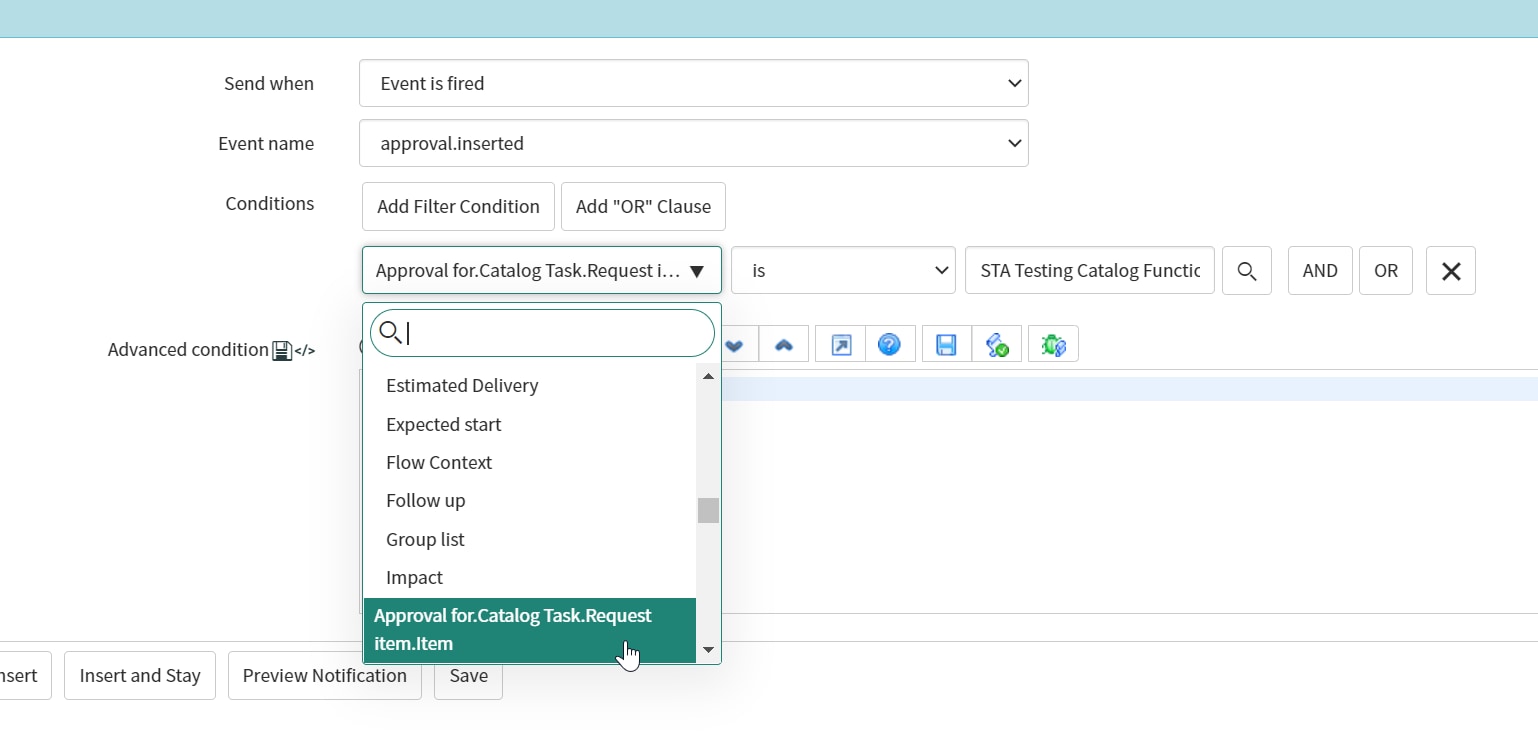The height and width of the screenshot is (742, 1538).
Task: Click the script editor help question mark icon
Action: 889,345
